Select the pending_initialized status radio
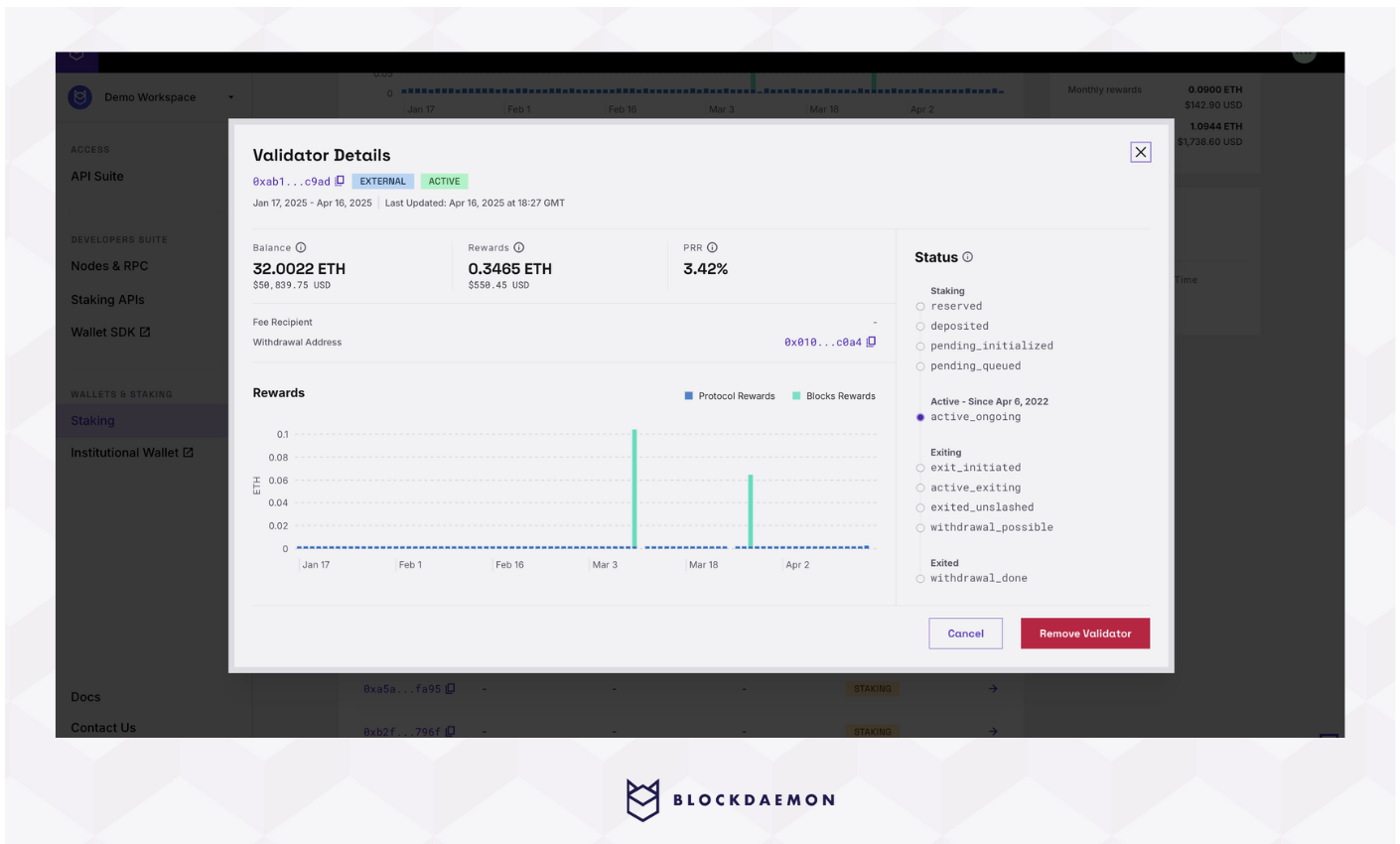1400x844 pixels. (920, 347)
